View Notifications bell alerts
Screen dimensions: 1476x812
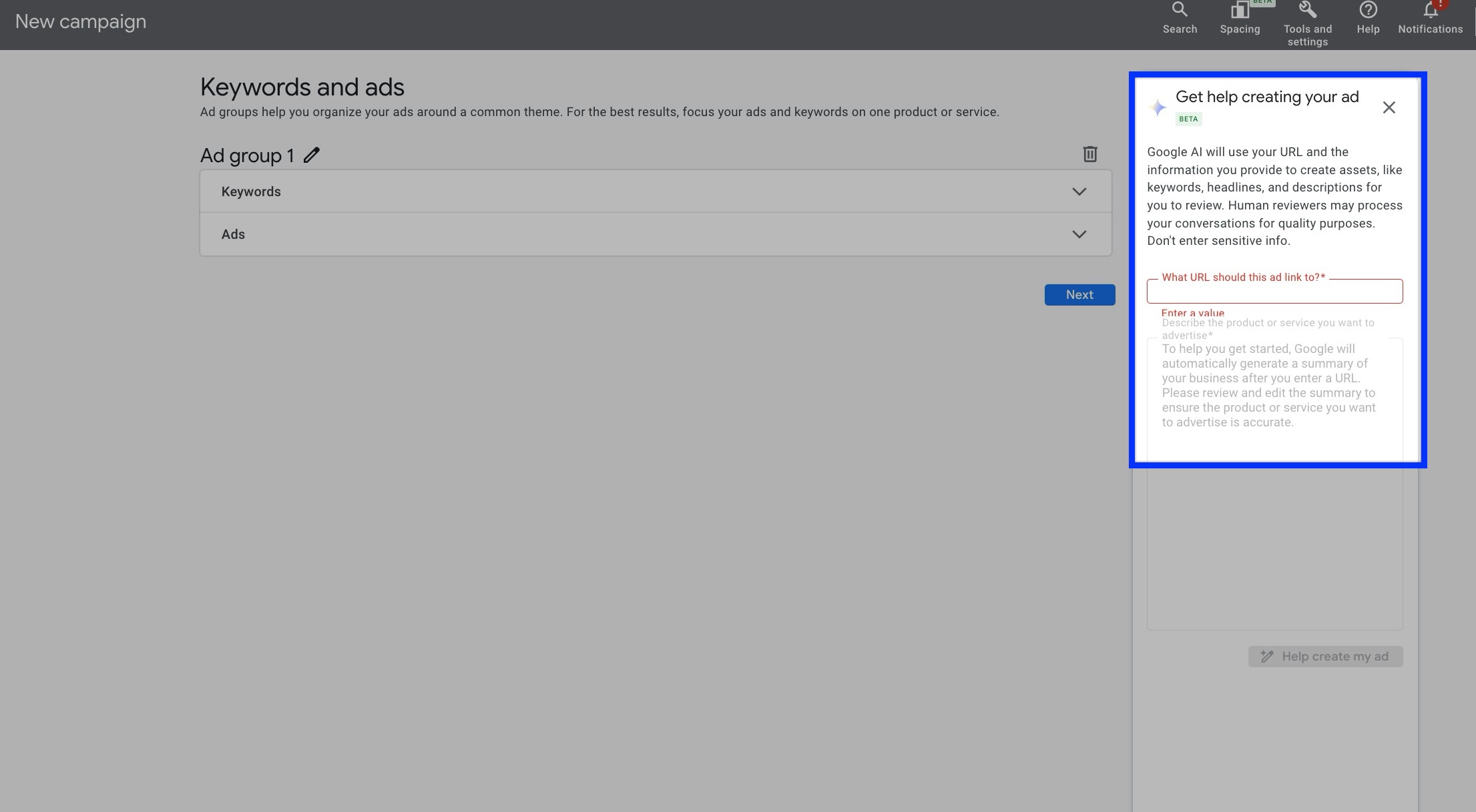pyautogui.click(x=1430, y=19)
